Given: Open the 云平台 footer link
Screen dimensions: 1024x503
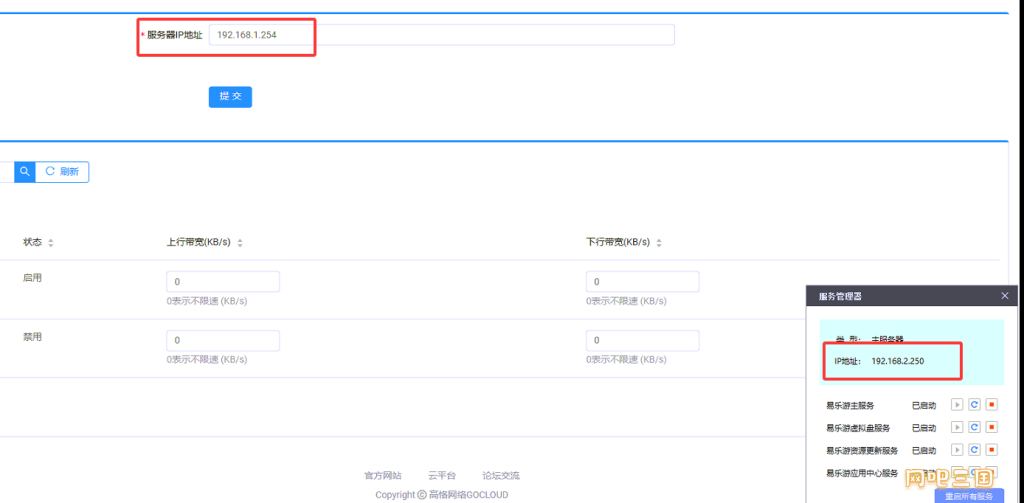Looking at the screenshot, I should pos(442,476).
